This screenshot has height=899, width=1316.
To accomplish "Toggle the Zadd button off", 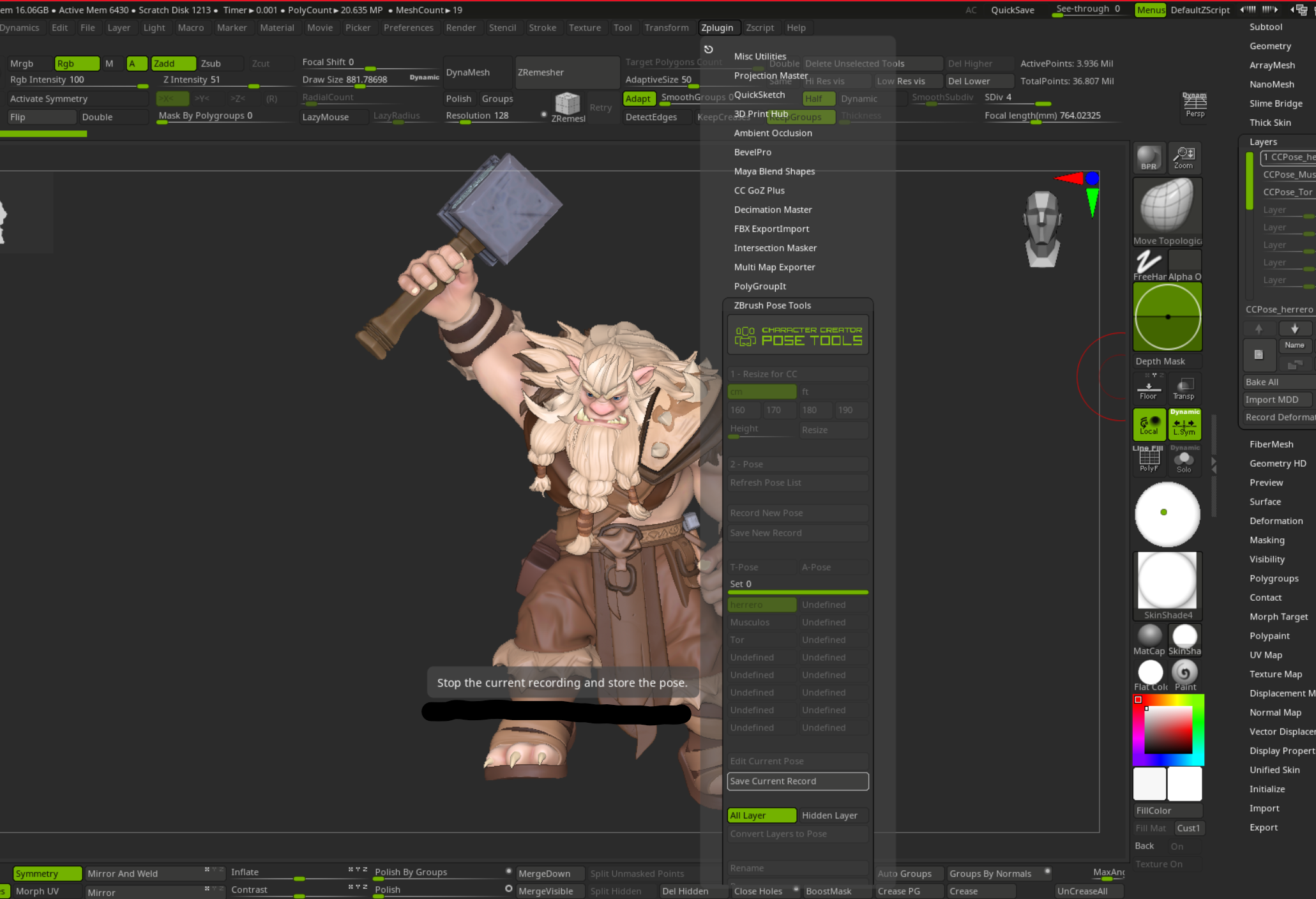I will pos(173,63).
